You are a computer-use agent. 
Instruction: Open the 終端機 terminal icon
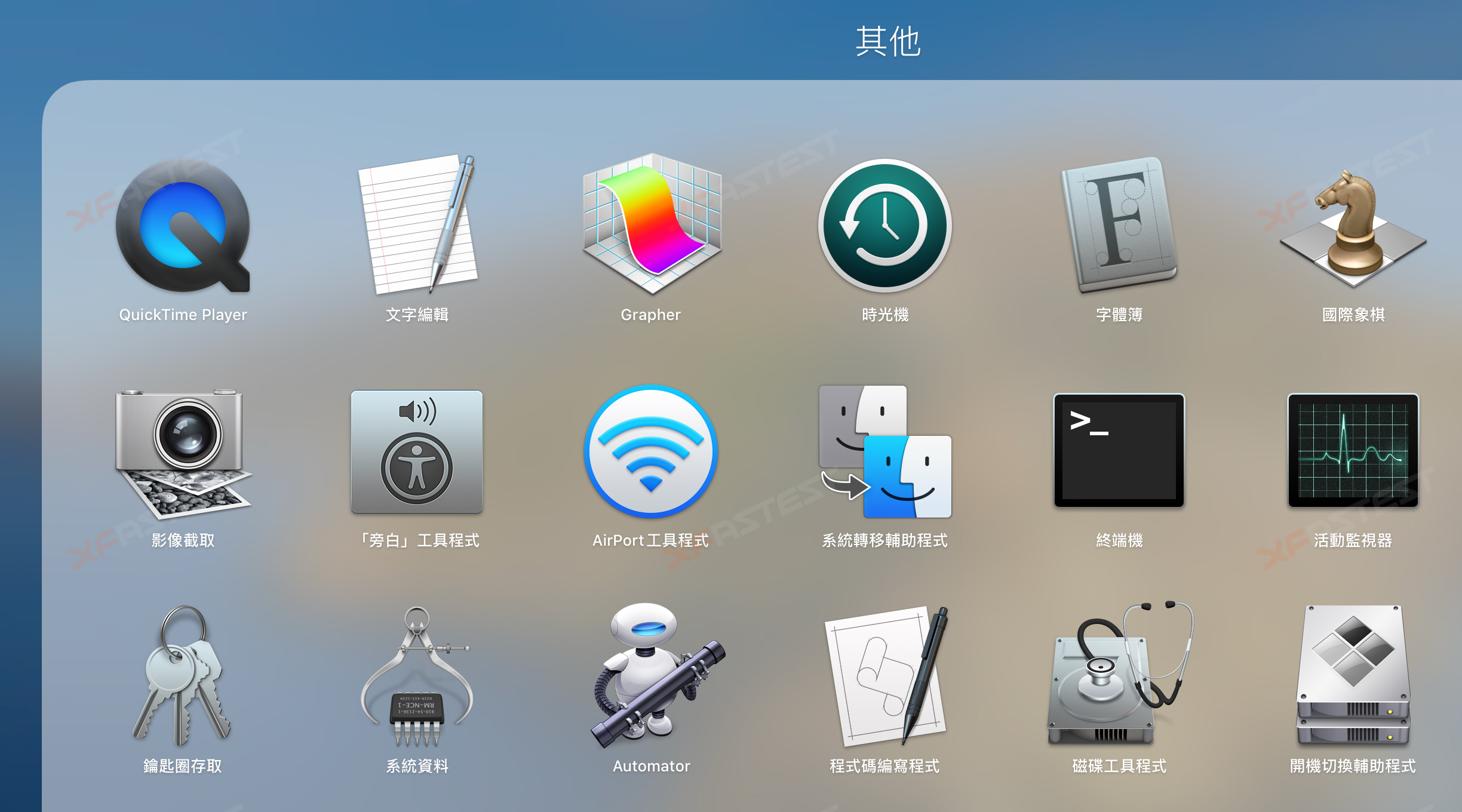[x=1119, y=450]
